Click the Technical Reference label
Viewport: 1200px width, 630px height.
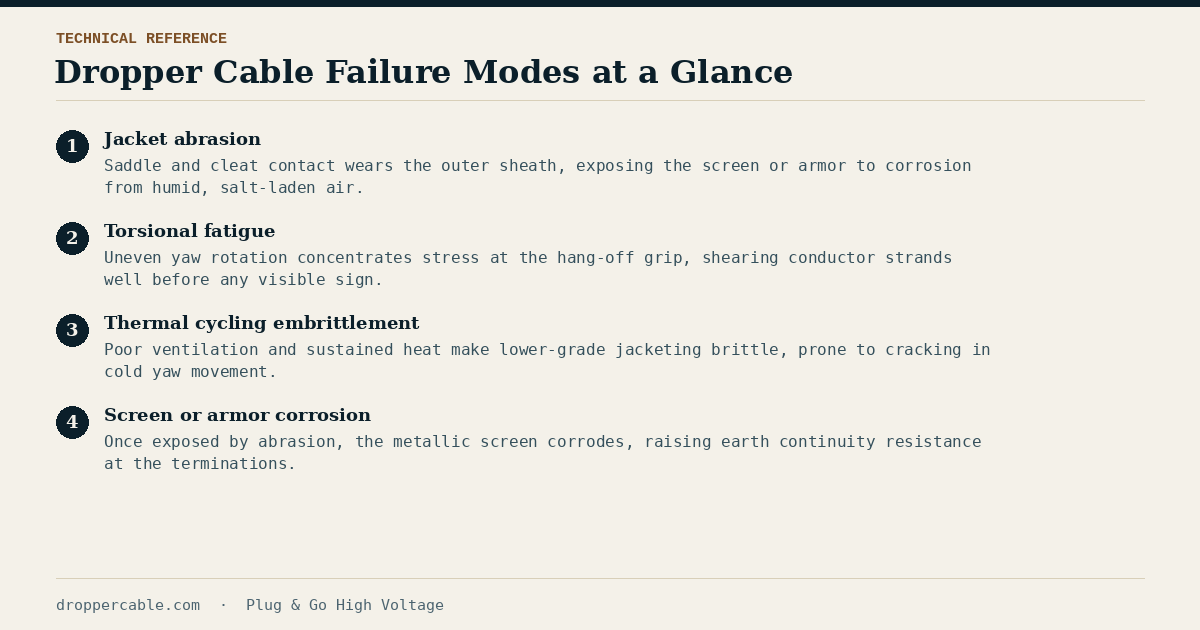(x=141, y=39)
